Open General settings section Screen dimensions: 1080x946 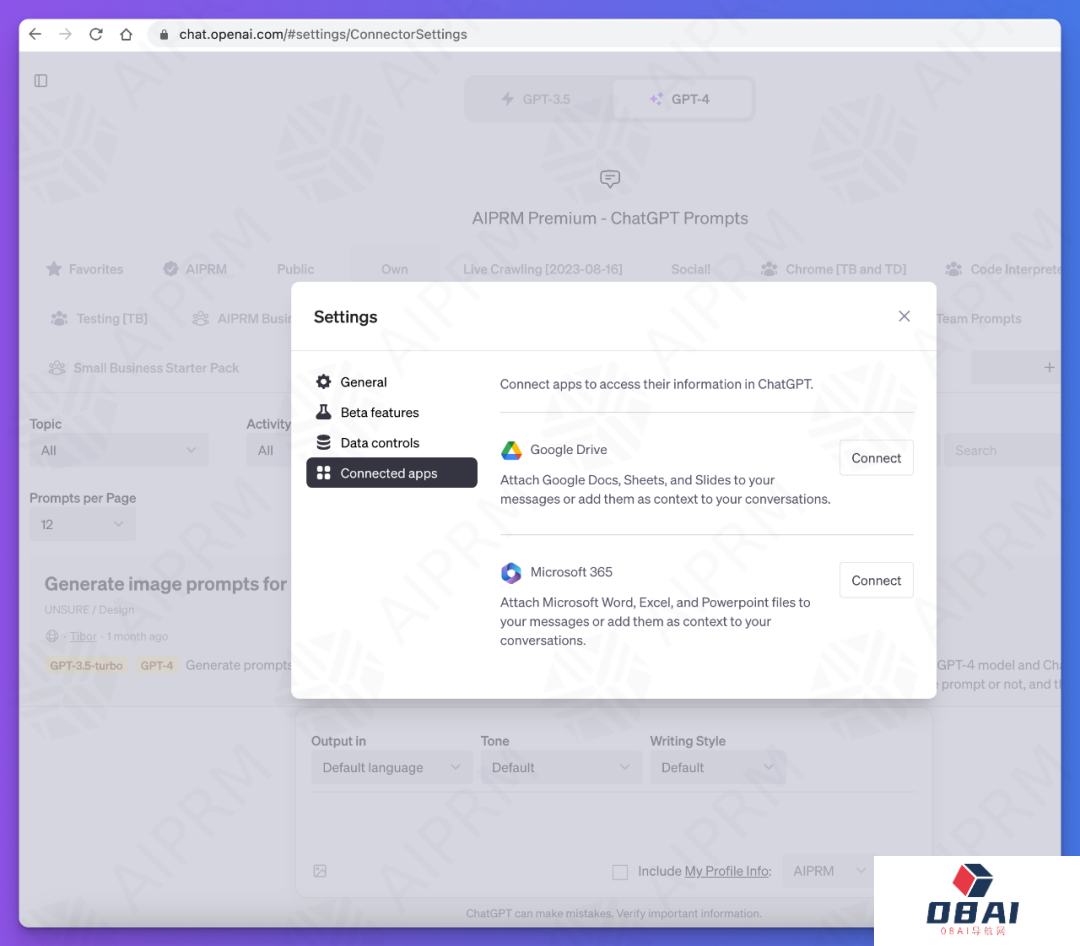pyautogui.click(x=363, y=382)
